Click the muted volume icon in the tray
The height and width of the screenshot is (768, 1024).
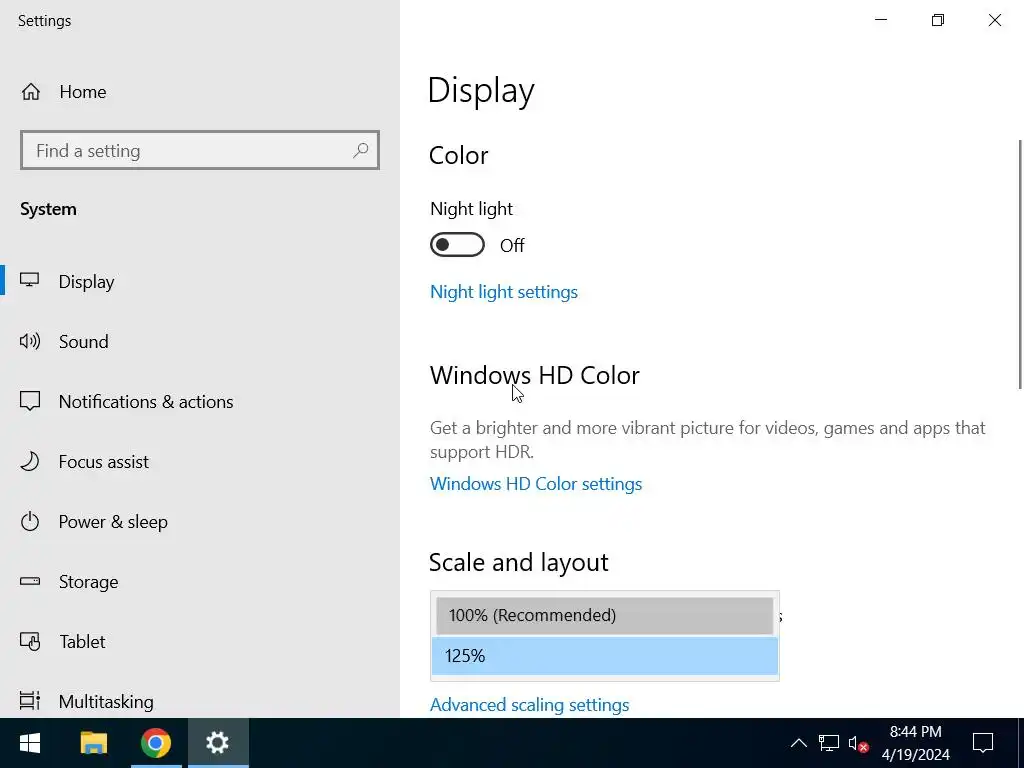(858, 743)
